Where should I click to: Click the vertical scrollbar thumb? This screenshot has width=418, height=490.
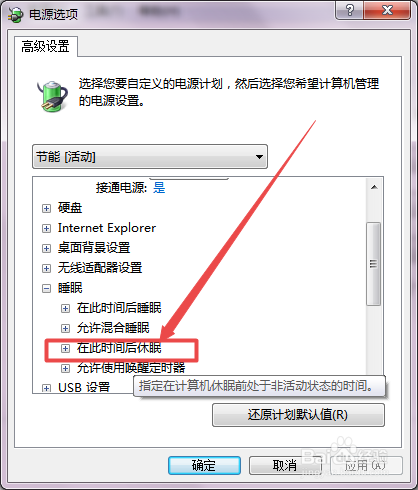coord(374,264)
